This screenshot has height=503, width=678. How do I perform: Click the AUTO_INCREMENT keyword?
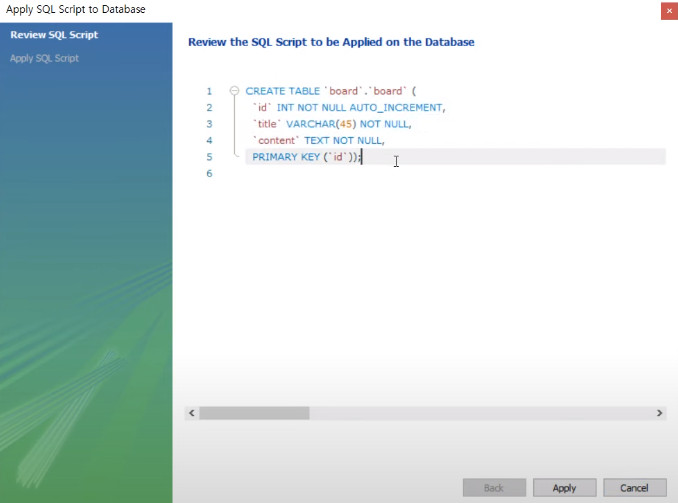click(x=396, y=108)
